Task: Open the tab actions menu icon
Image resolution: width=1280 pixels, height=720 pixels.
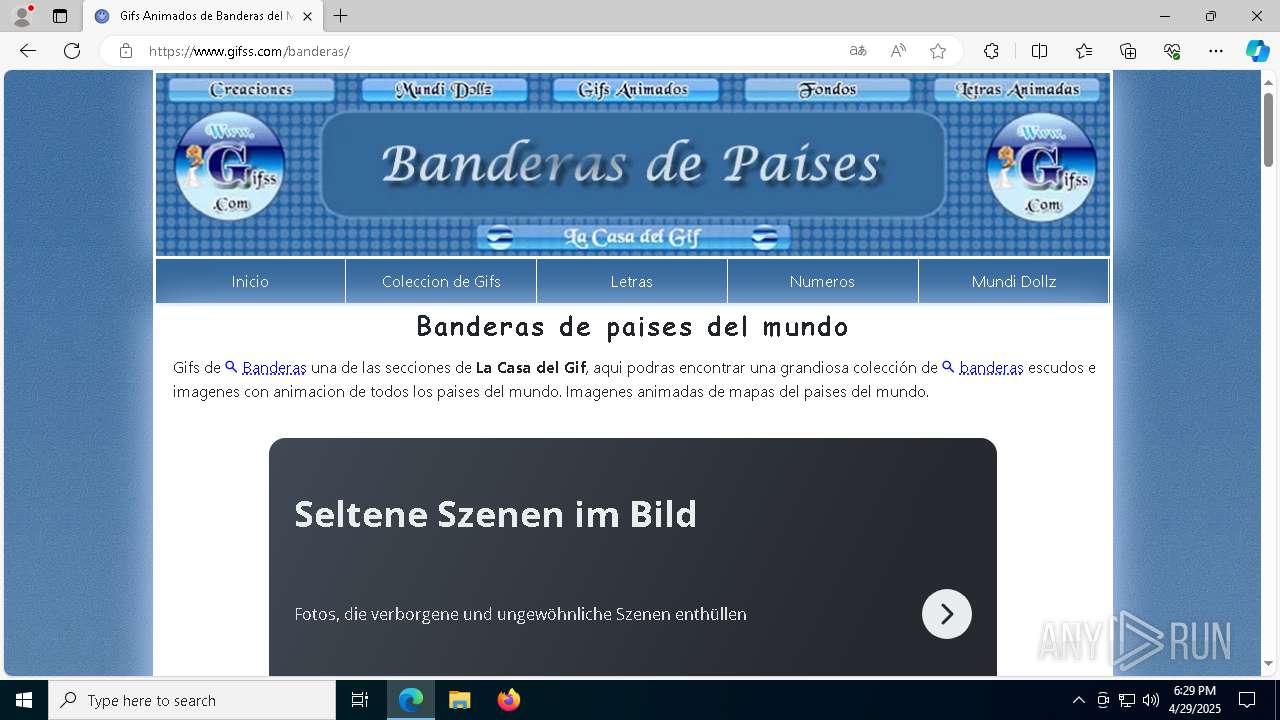Action: click(60, 16)
